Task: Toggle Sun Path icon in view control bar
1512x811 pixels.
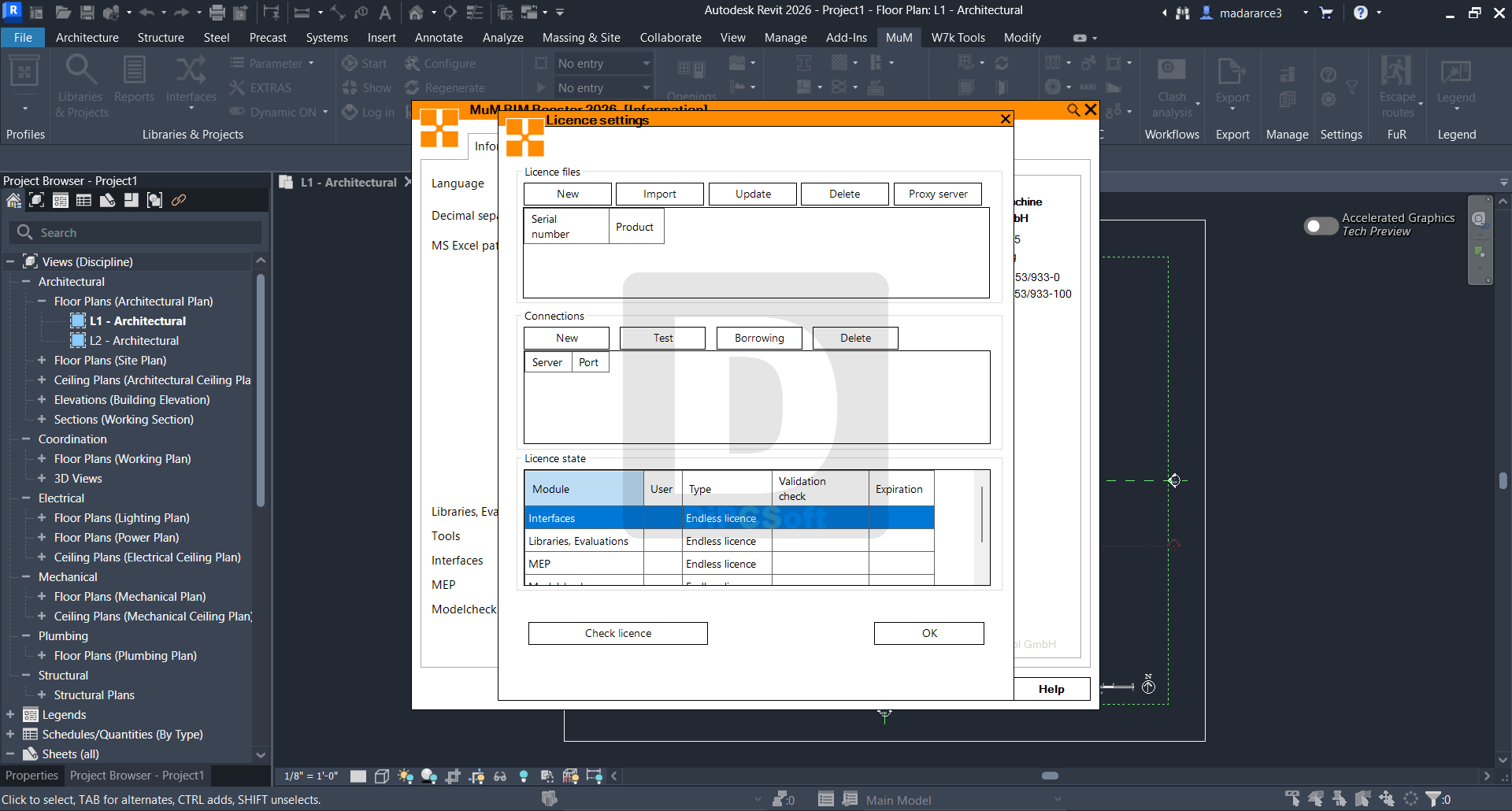Action: [406, 776]
